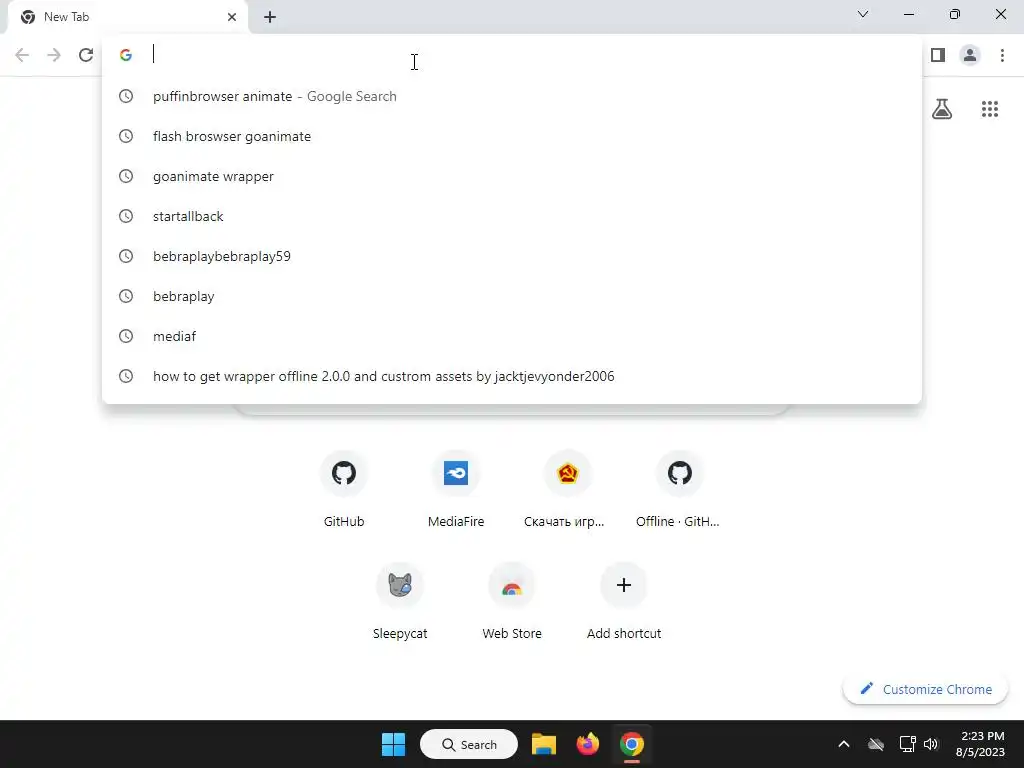Choose suggestion goanimate wrapper
Screen dimensions: 1024x768
tap(512, 176)
